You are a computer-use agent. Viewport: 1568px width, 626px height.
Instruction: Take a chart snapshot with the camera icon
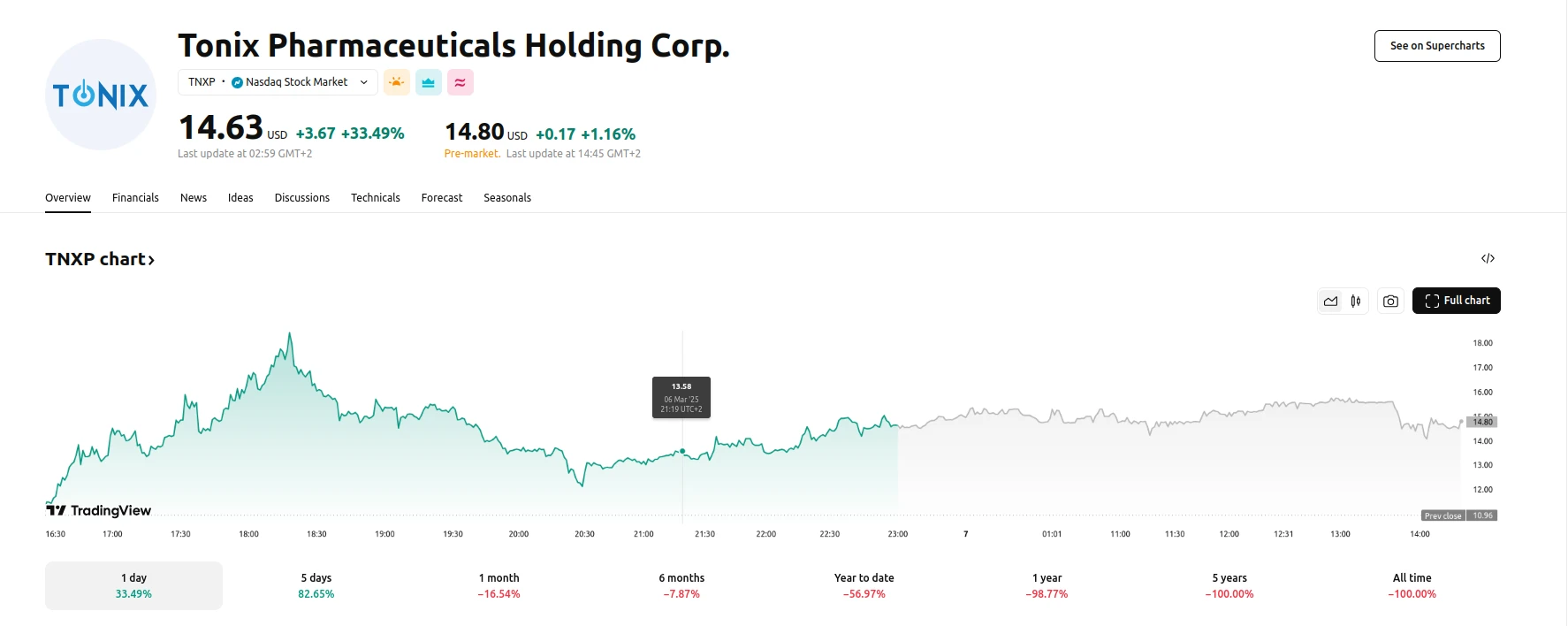pos(1389,301)
